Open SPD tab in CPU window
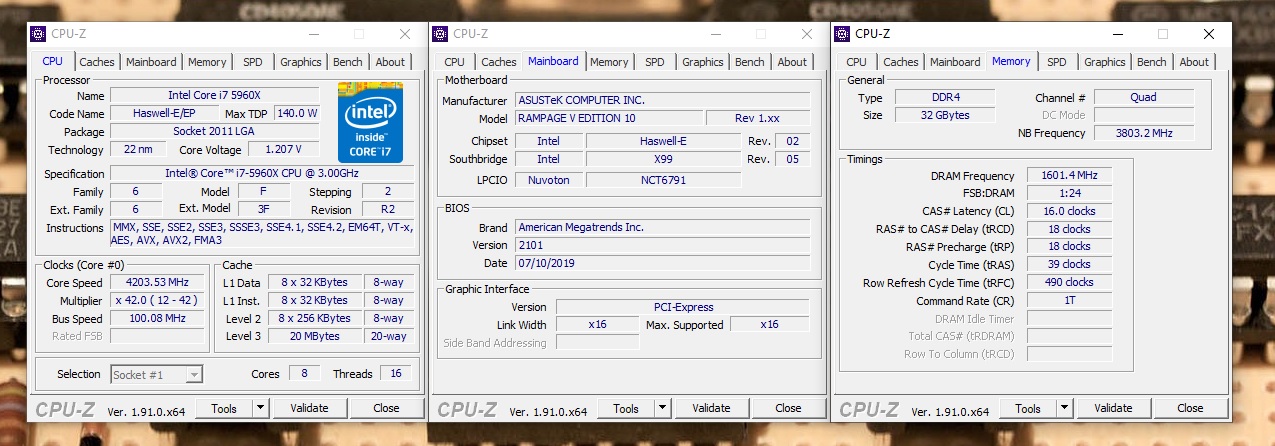Viewport: 1275px width, 446px height. [253, 62]
